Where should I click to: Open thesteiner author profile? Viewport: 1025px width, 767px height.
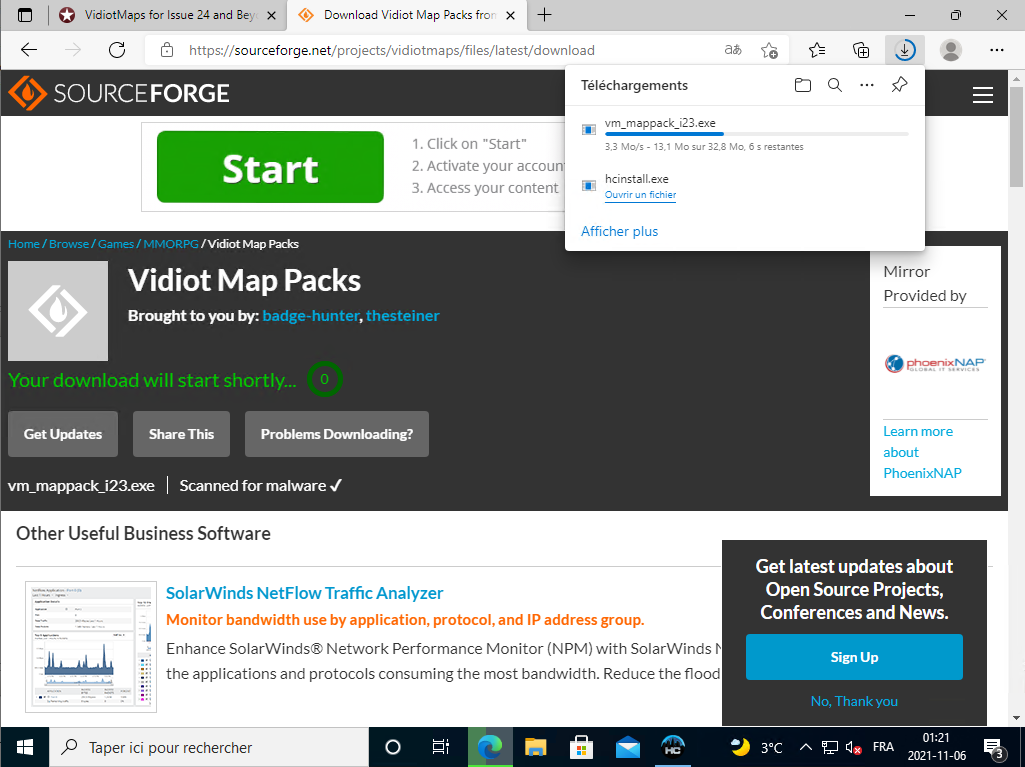point(403,316)
